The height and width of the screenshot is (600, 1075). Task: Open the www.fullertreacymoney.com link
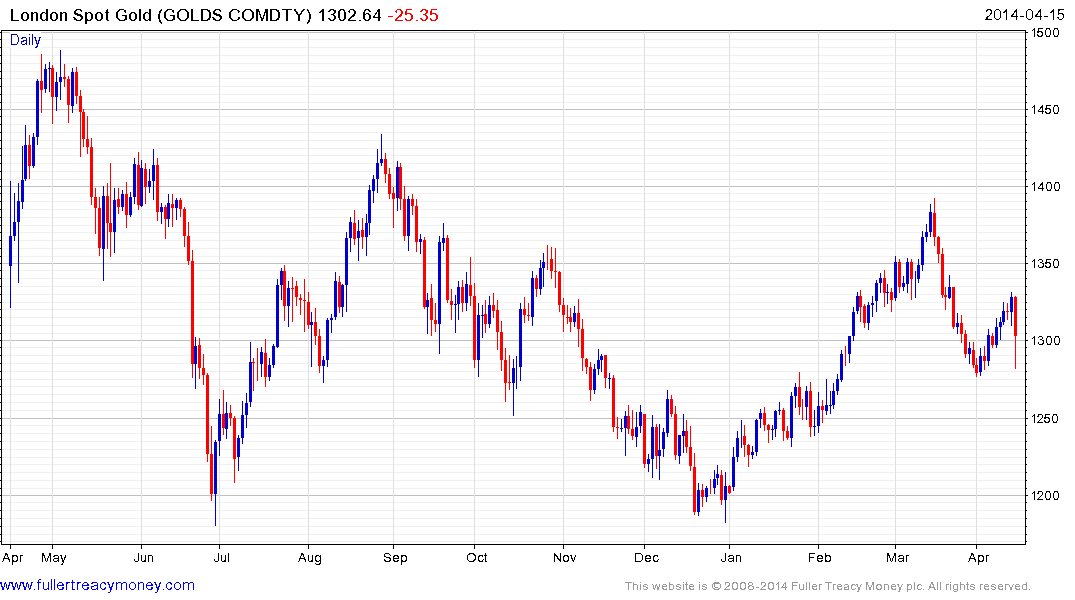pyautogui.click(x=97, y=585)
